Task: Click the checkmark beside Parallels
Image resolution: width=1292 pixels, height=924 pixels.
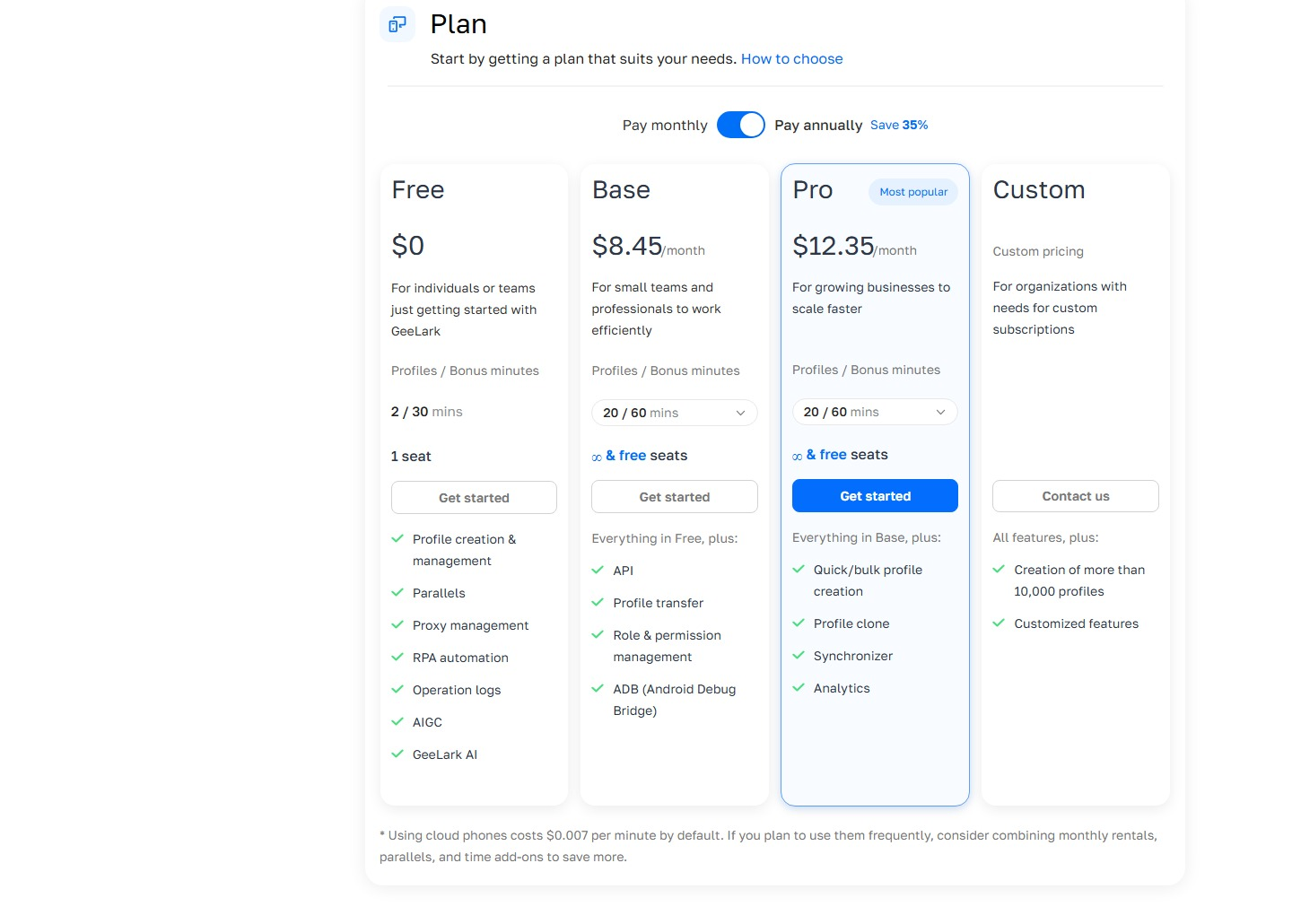Action: [x=397, y=592]
